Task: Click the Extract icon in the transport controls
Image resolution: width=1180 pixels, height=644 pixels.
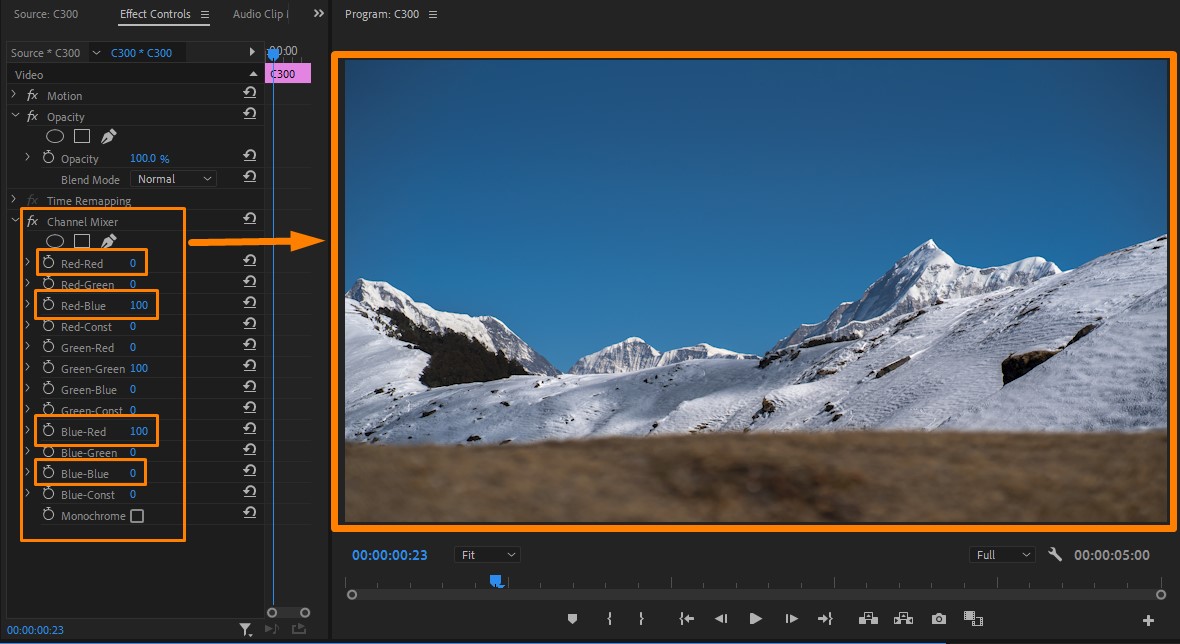Action: point(903,618)
